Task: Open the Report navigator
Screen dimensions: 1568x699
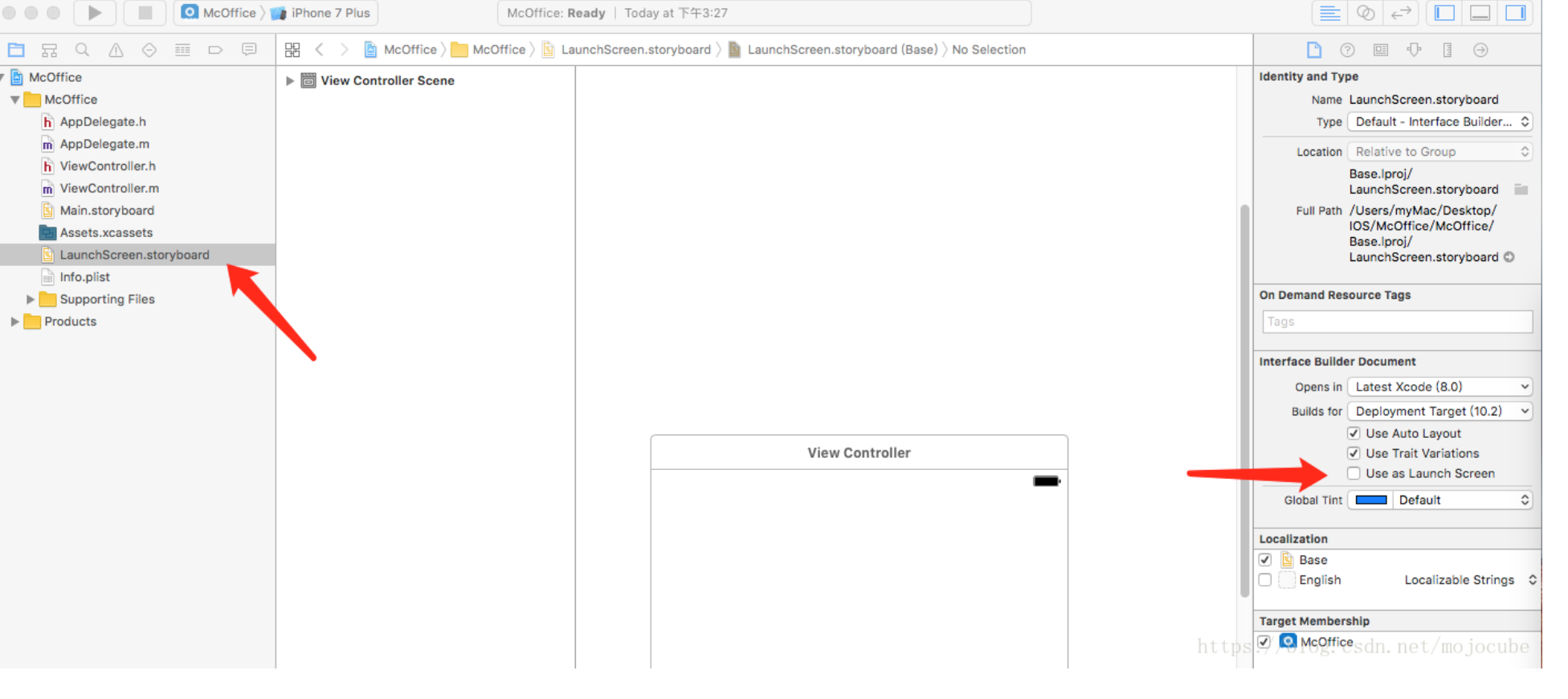Action: [x=249, y=50]
